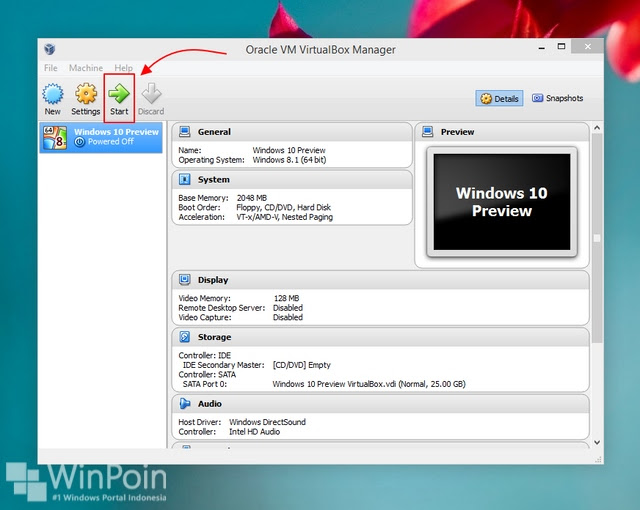Click the Powered Off status icon
The width and height of the screenshot is (640, 510).
(80, 142)
